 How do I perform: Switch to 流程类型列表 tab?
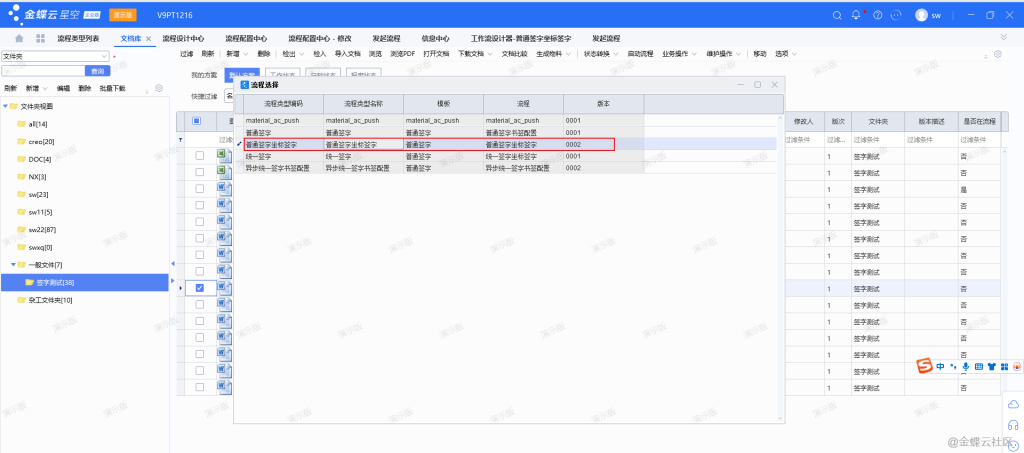coord(78,39)
